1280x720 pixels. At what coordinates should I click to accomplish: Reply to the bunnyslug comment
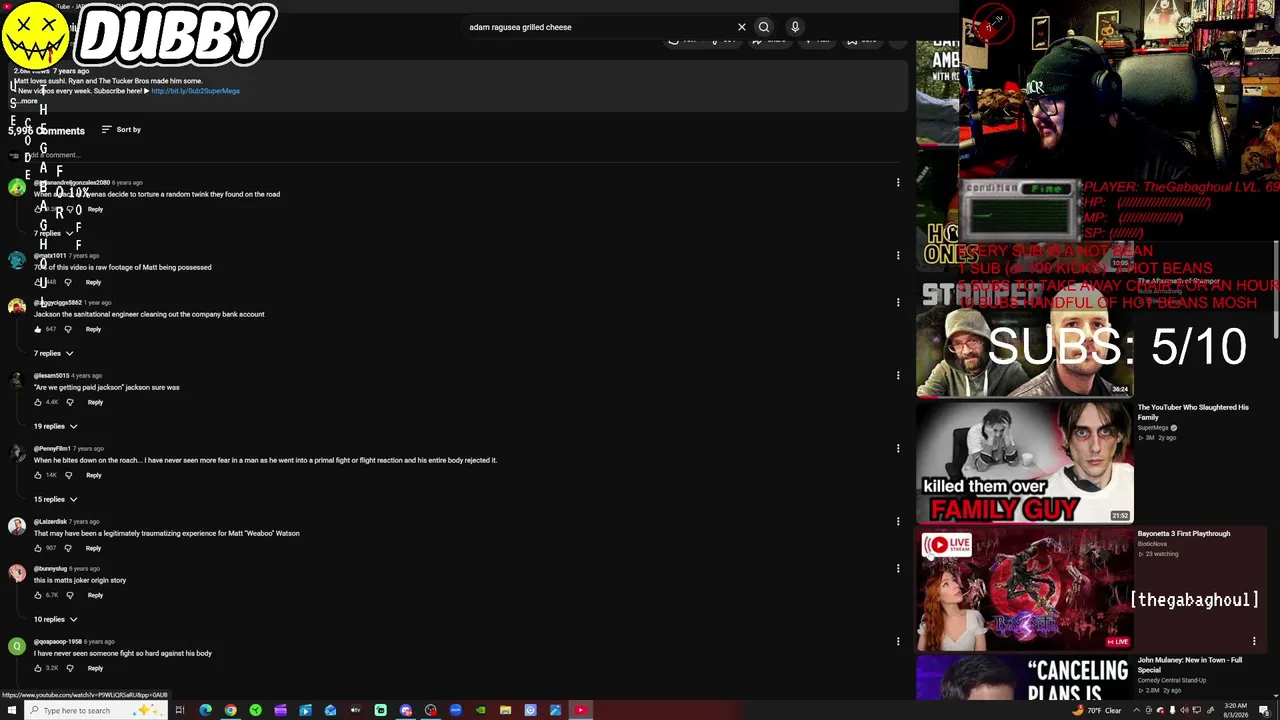[x=95, y=595]
